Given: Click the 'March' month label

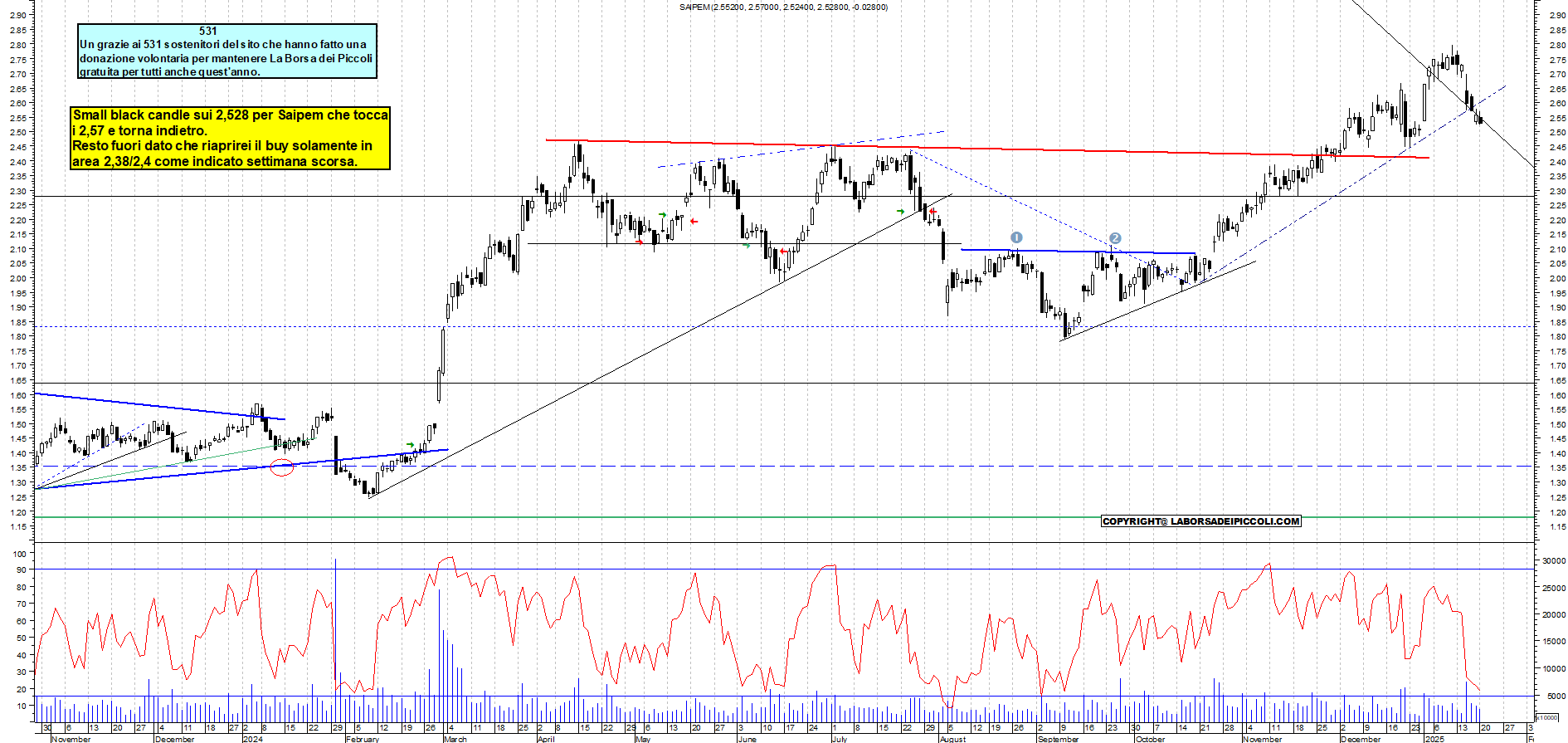Looking at the screenshot, I should pyautogui.click(x=455, y=739).
